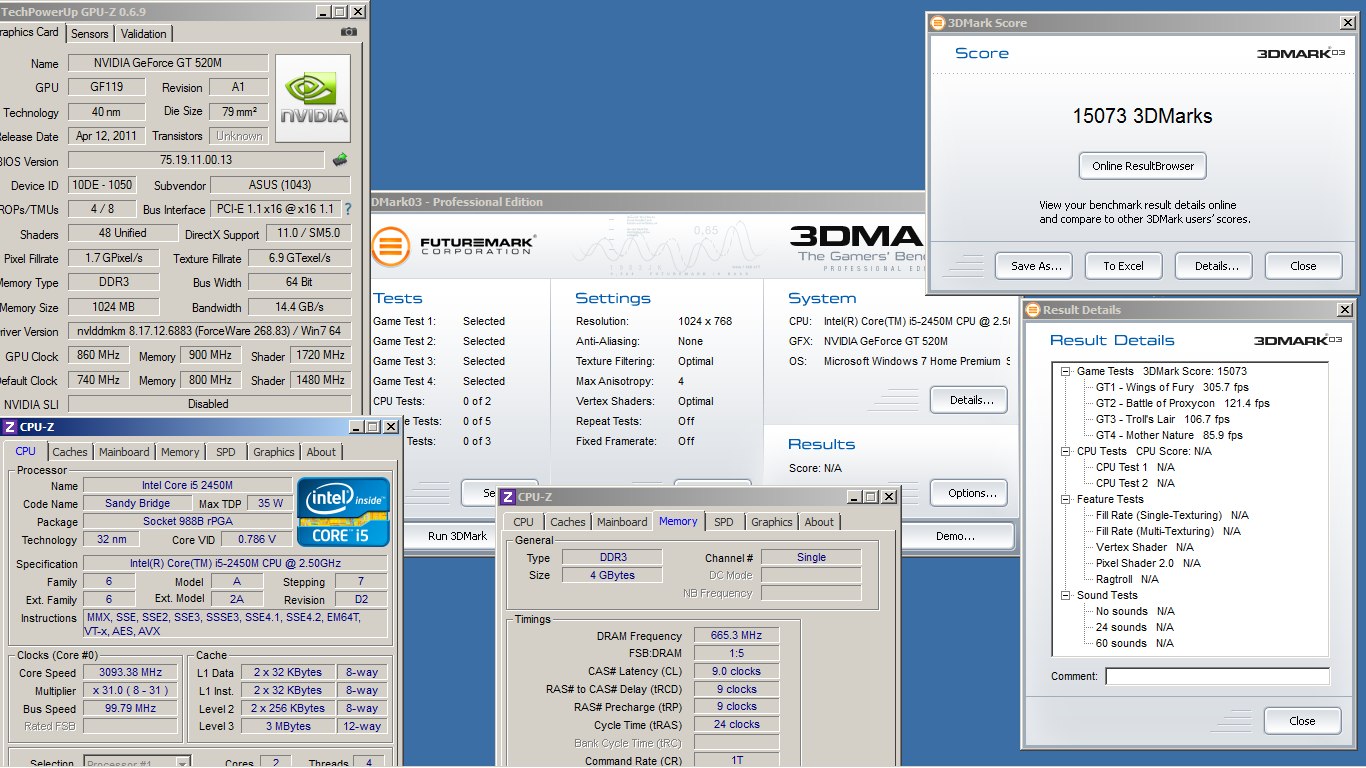Image resolution: width=1366 pixels, height=768 pixels.
Task: Click the NVIDIA logo in GPU-Z
Action: pyautogui.click(x=313, y=98)
